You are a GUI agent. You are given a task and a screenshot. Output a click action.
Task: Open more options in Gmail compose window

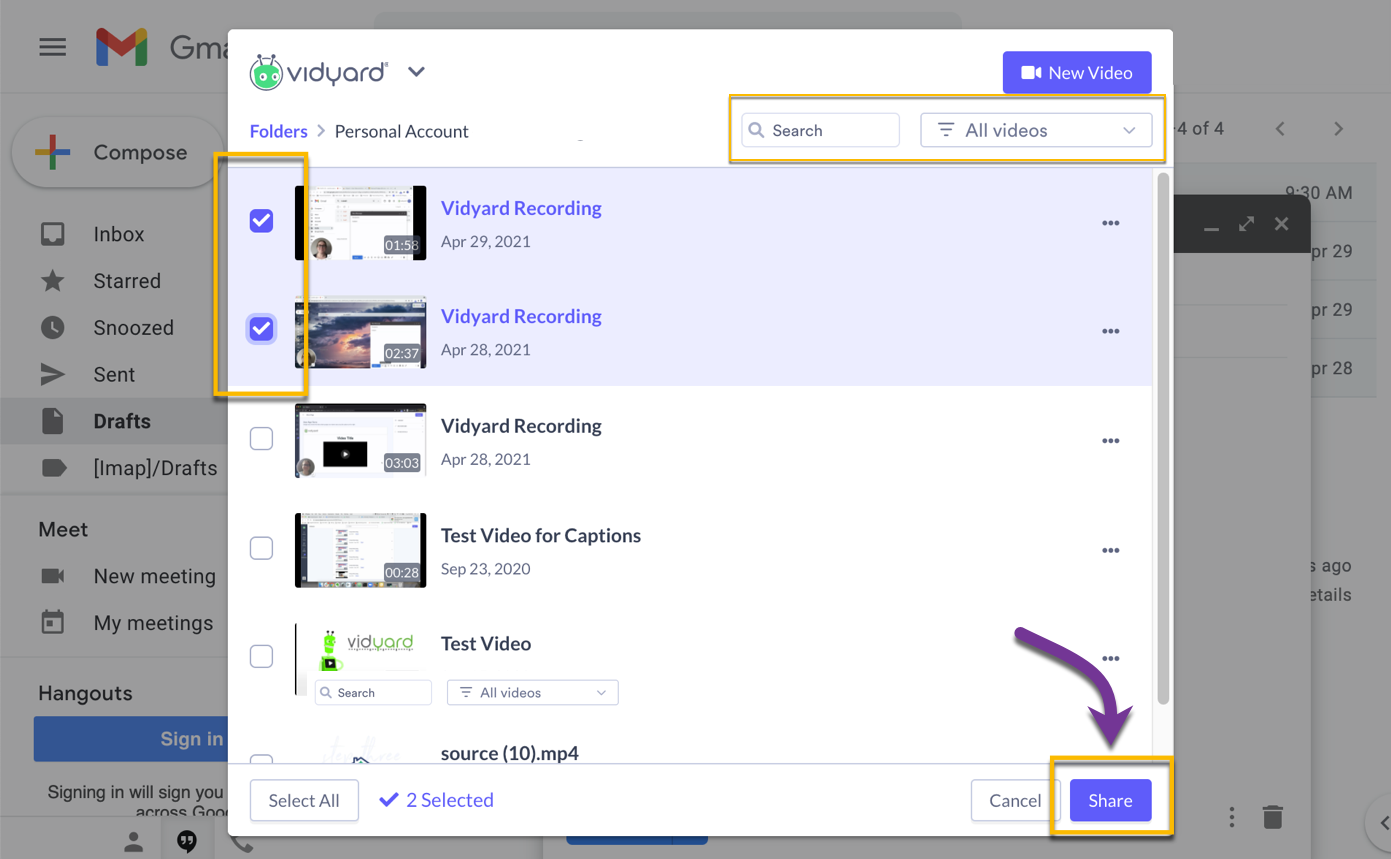[x=1232, y=817]
